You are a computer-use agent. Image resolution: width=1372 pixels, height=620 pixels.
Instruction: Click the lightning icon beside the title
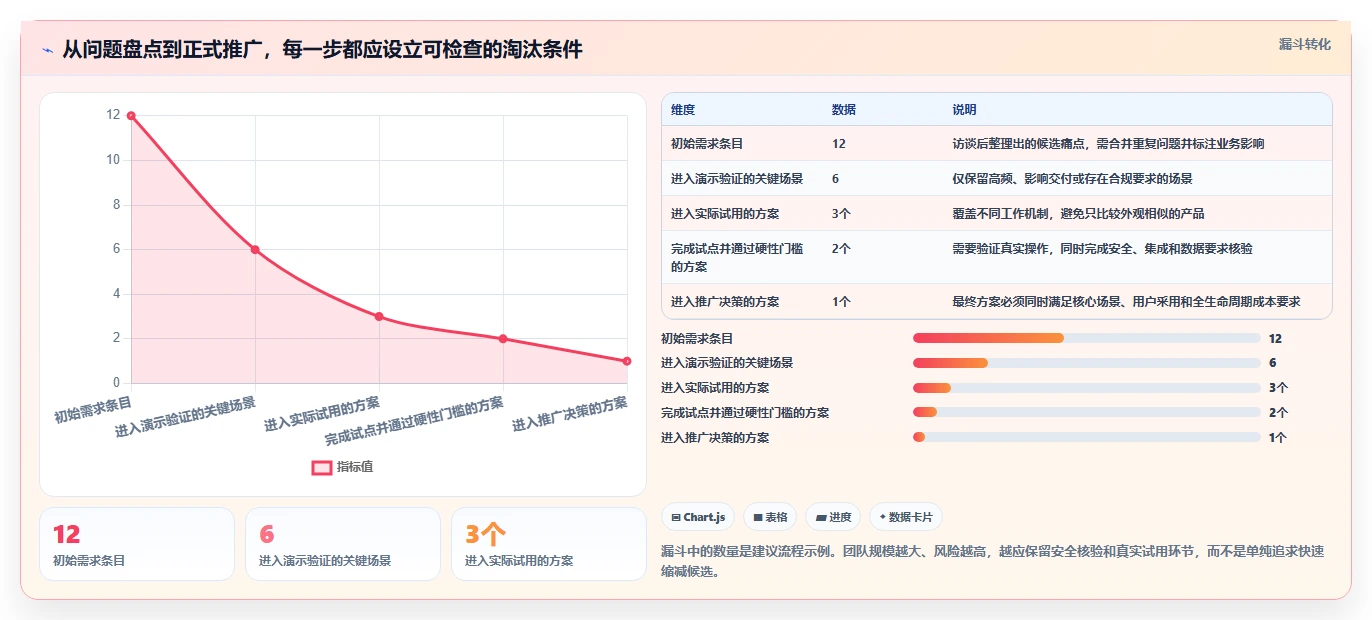point(48,50)
